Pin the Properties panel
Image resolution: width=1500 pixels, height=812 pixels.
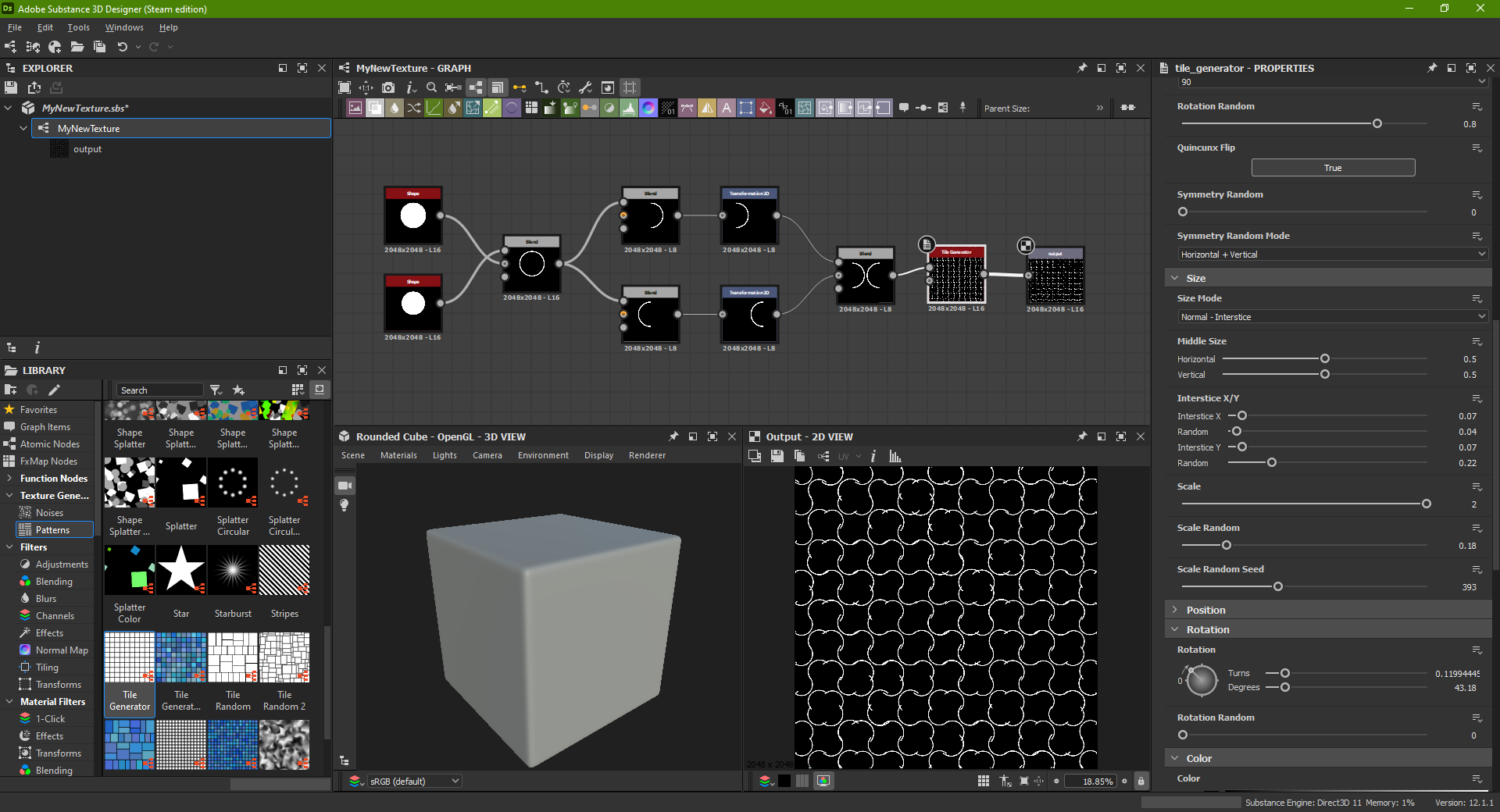1432,68
